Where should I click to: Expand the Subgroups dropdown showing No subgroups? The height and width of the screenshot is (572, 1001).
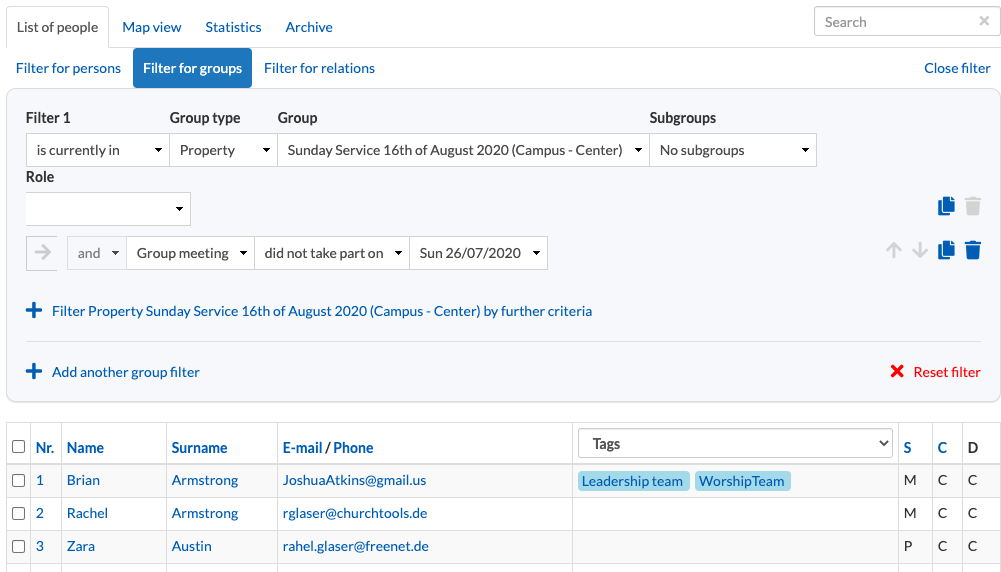(733, 150)
